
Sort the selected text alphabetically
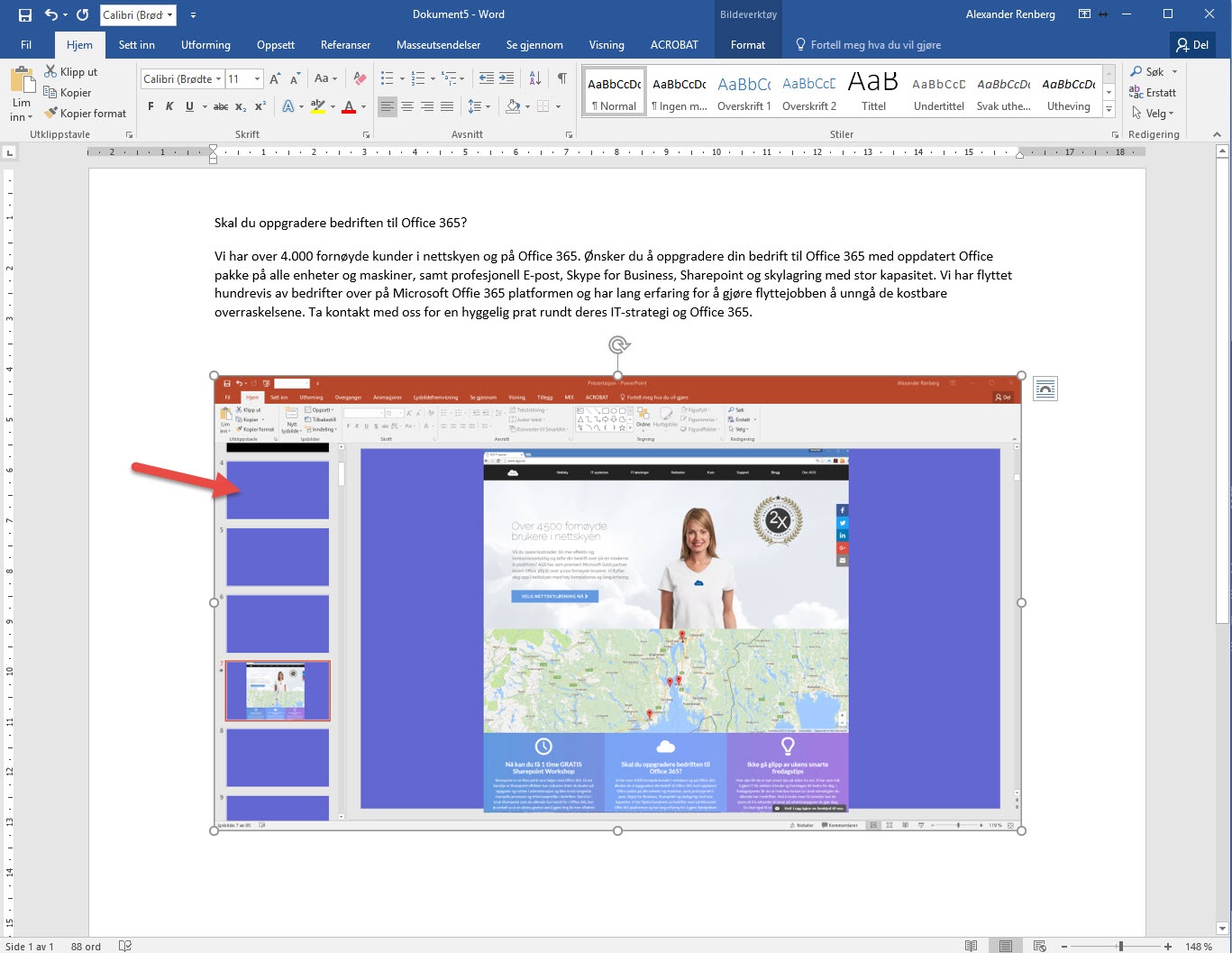tap(534, 78)
